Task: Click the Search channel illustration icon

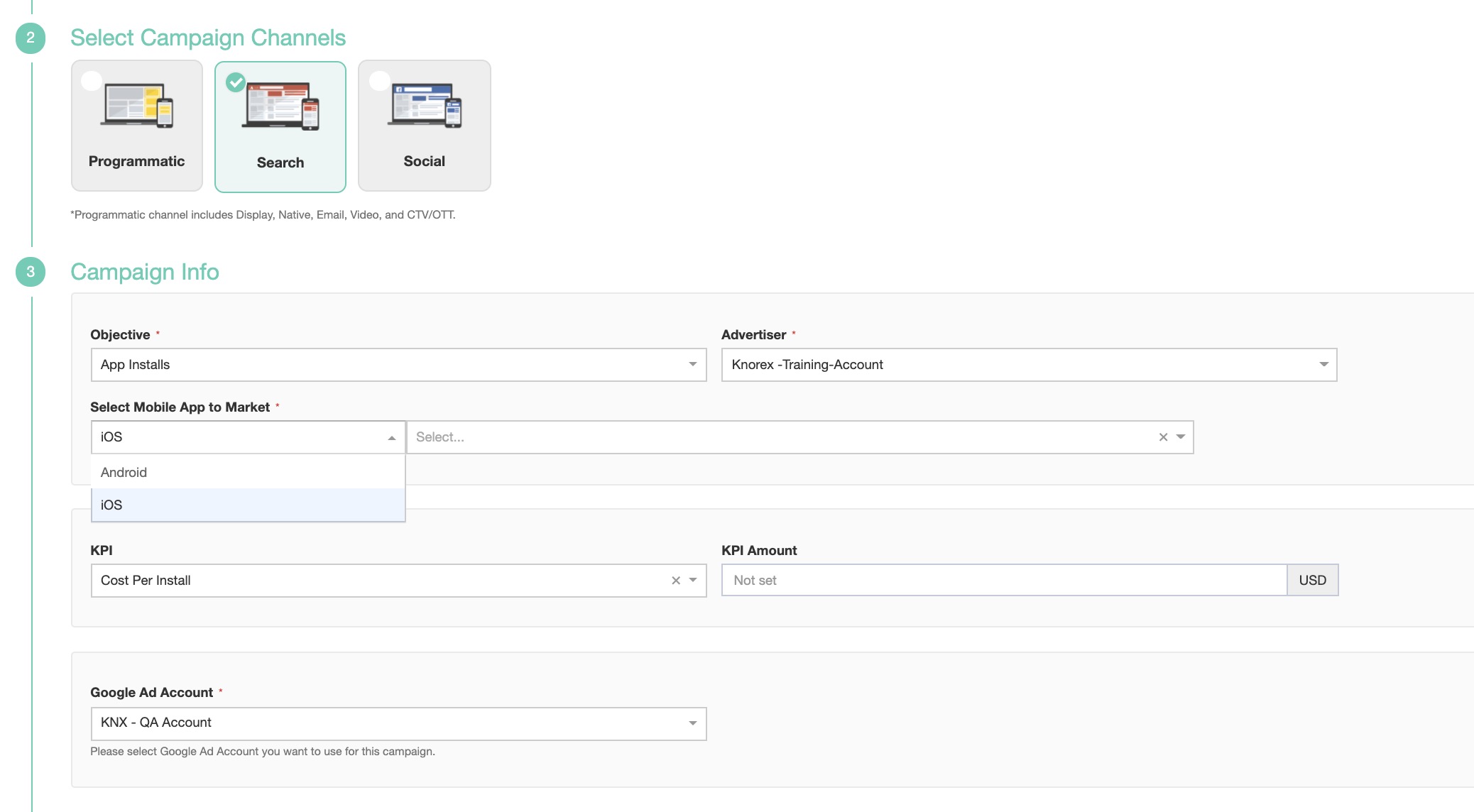Action: [x=280, y=106]
